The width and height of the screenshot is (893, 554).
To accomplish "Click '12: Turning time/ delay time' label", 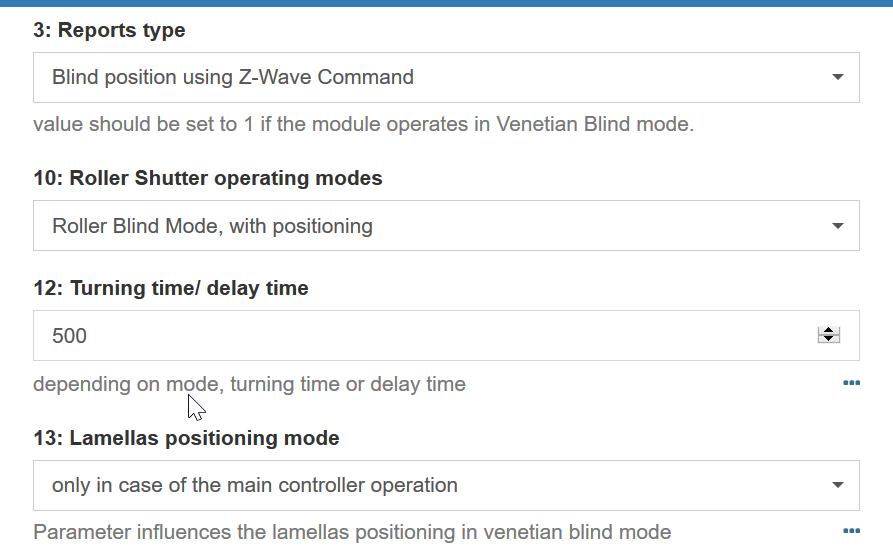I will click(x=171, y=288).
